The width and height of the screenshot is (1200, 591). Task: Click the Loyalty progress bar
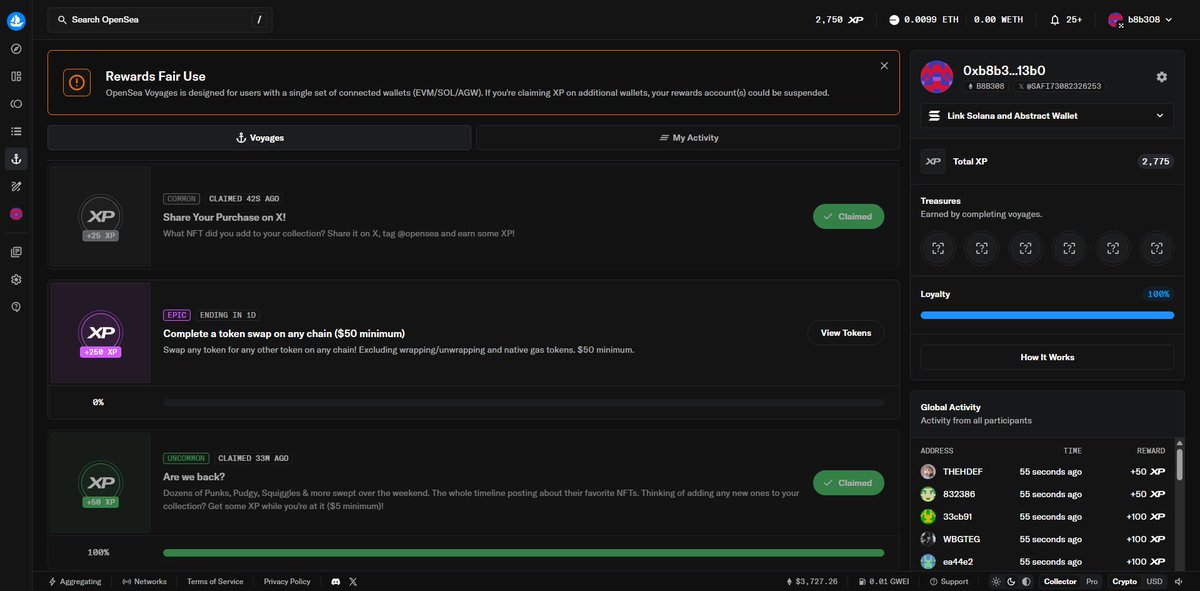[x=1047, y=315]
